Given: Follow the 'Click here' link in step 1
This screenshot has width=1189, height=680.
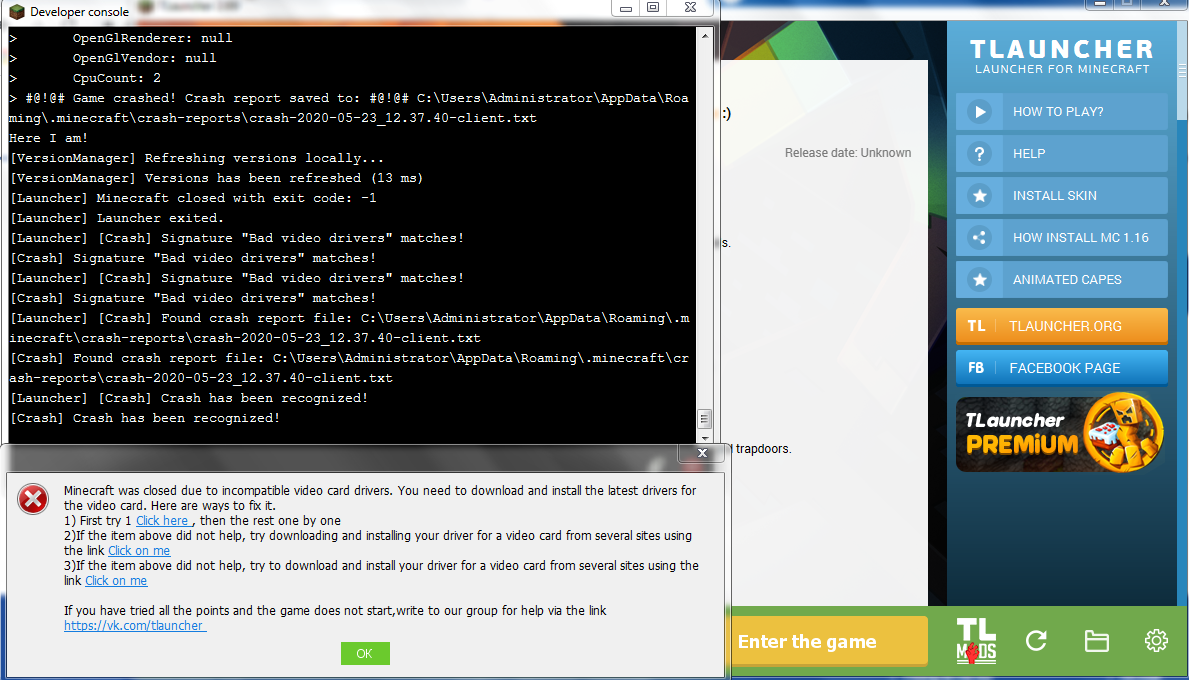Looking at the screenshot, I should tap(163, 521).
